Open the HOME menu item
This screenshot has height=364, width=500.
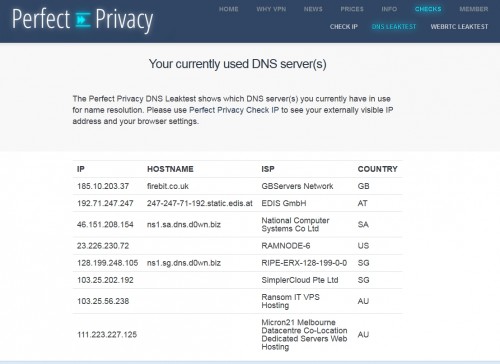pos(229,9)
